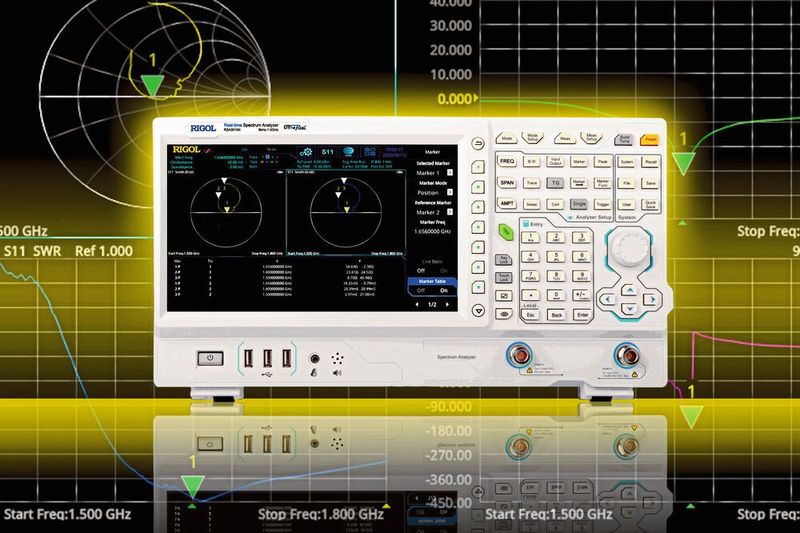The image size is (800, 533).
Task: Push the orange Preset key
Action: coord(649,139)
